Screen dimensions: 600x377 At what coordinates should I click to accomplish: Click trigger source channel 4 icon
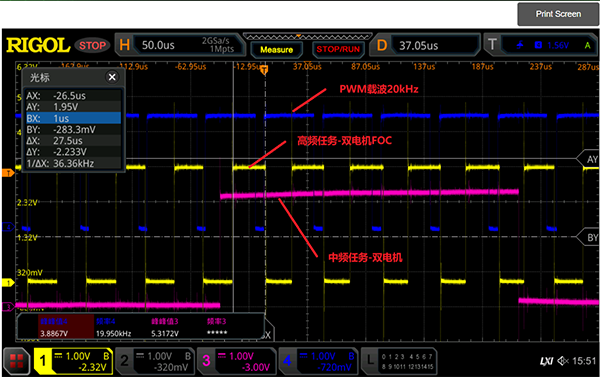point(538,45)
